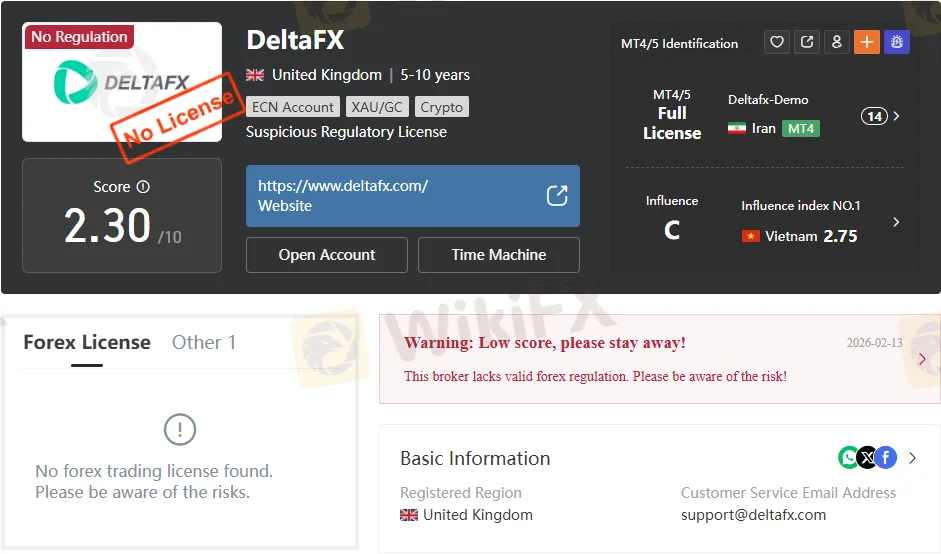Click the green MT4 badge
This screenshot has height=554, width=941.
tap(801, 128)
